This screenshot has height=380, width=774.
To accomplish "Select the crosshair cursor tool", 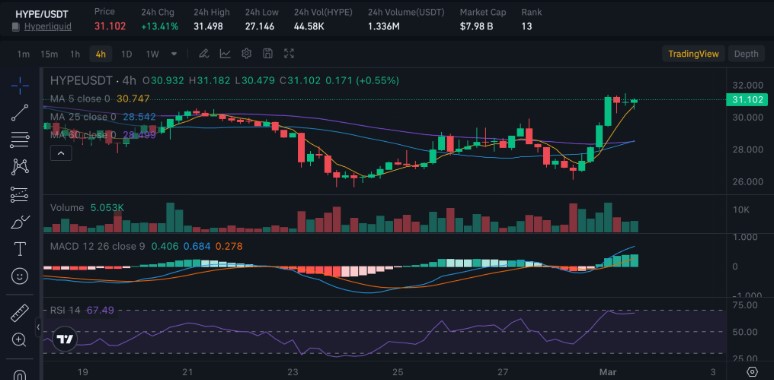I will [x=20, y=86].
